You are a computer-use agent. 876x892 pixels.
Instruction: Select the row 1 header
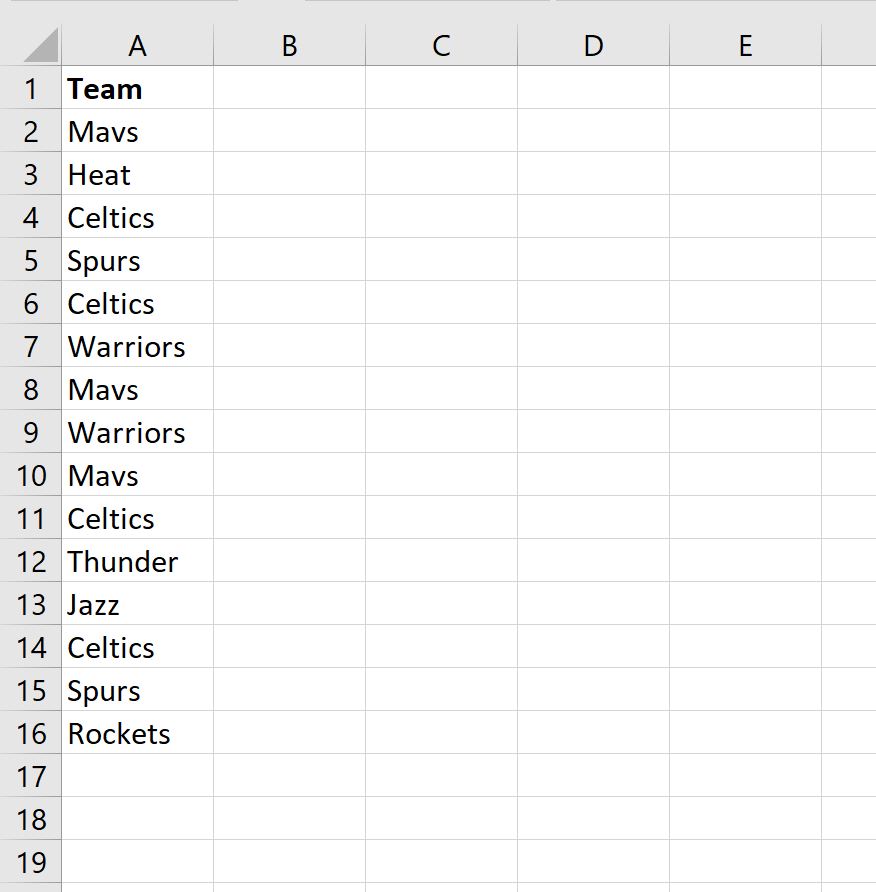click(31, 89)
